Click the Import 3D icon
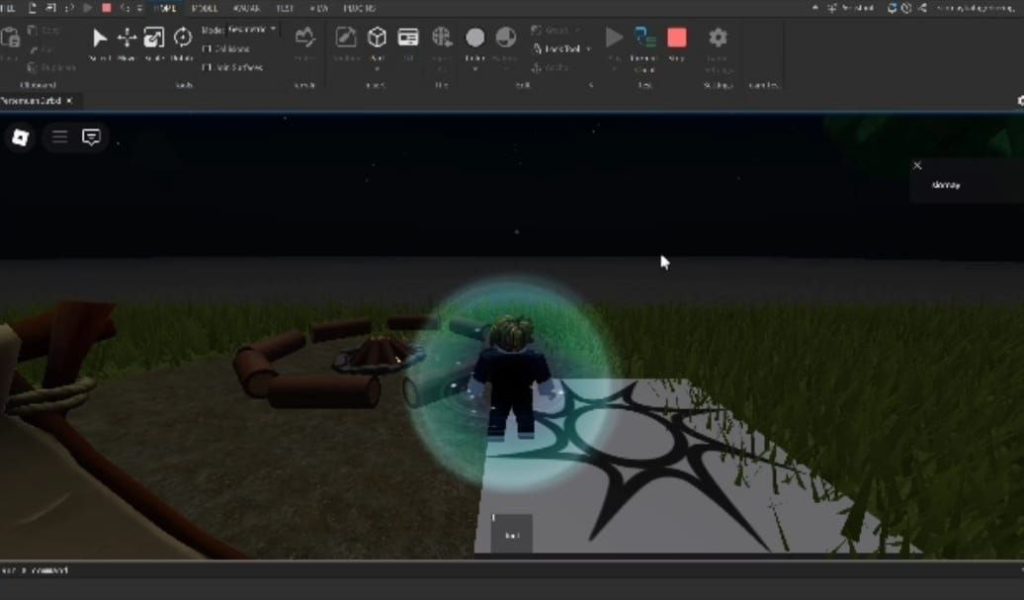Screen dimensions: 1024x600 pyautogui.click(x=442, y=37)
